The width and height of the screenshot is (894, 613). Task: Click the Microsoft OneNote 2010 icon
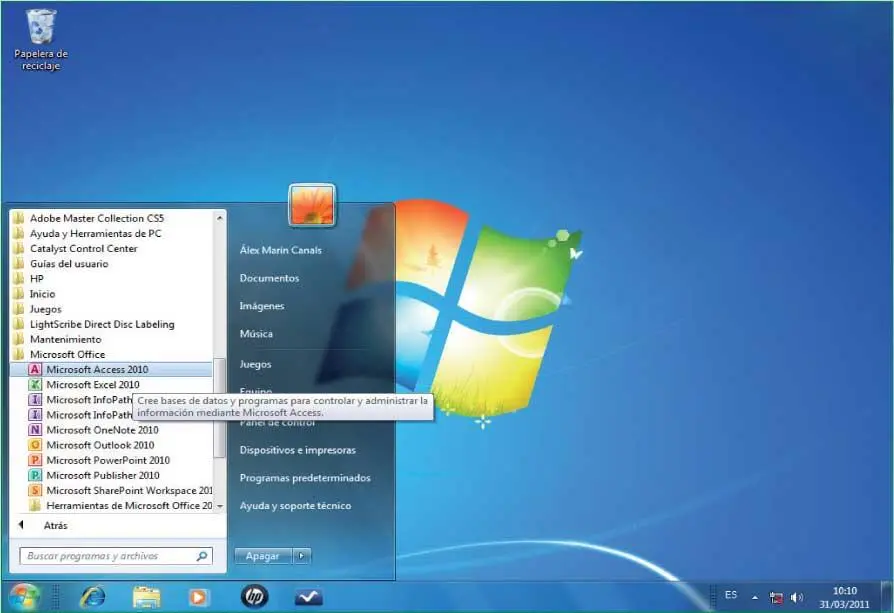coord(35,429)
